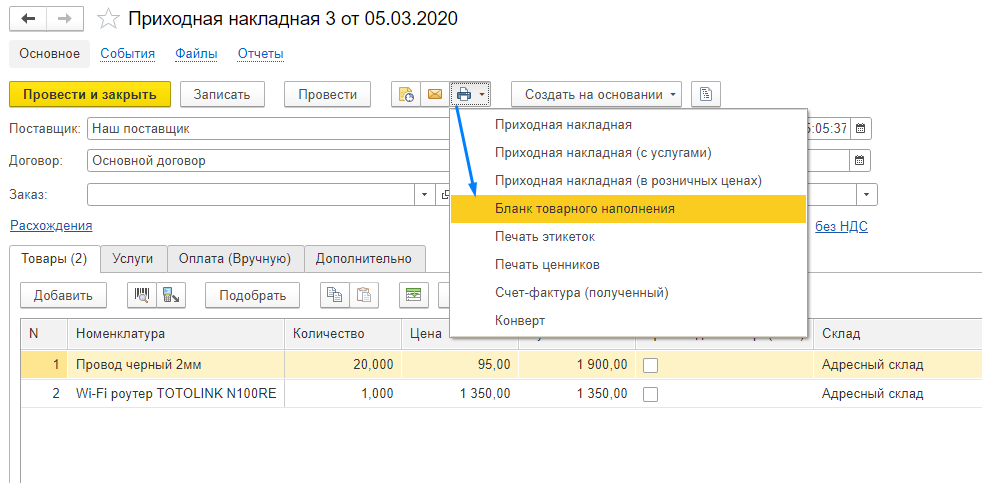The image size is (982, 483).
Task: Click into the Заказ input field
Action: [251, 194]
